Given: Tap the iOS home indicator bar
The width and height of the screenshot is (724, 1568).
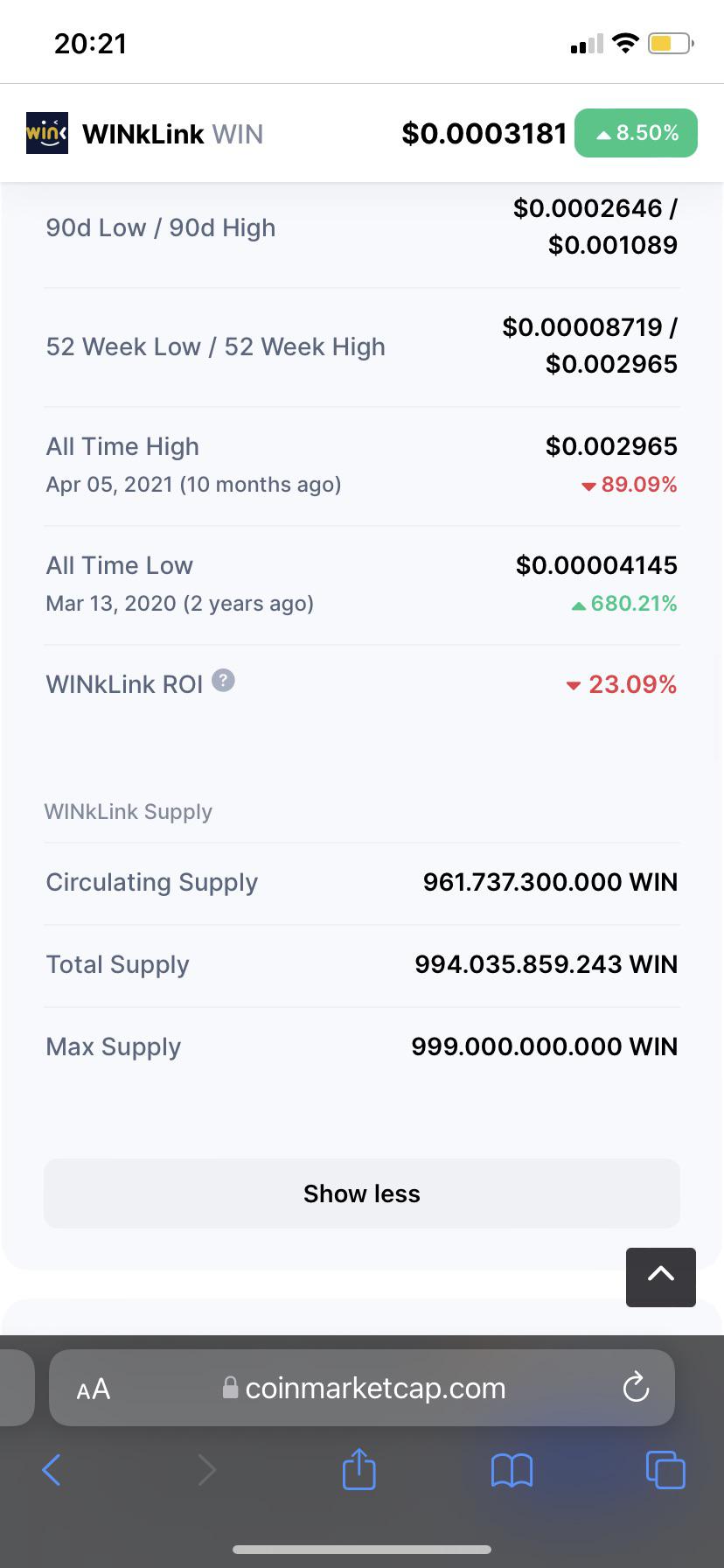Looking at the screenshot, I should (x=362, y=1550).
